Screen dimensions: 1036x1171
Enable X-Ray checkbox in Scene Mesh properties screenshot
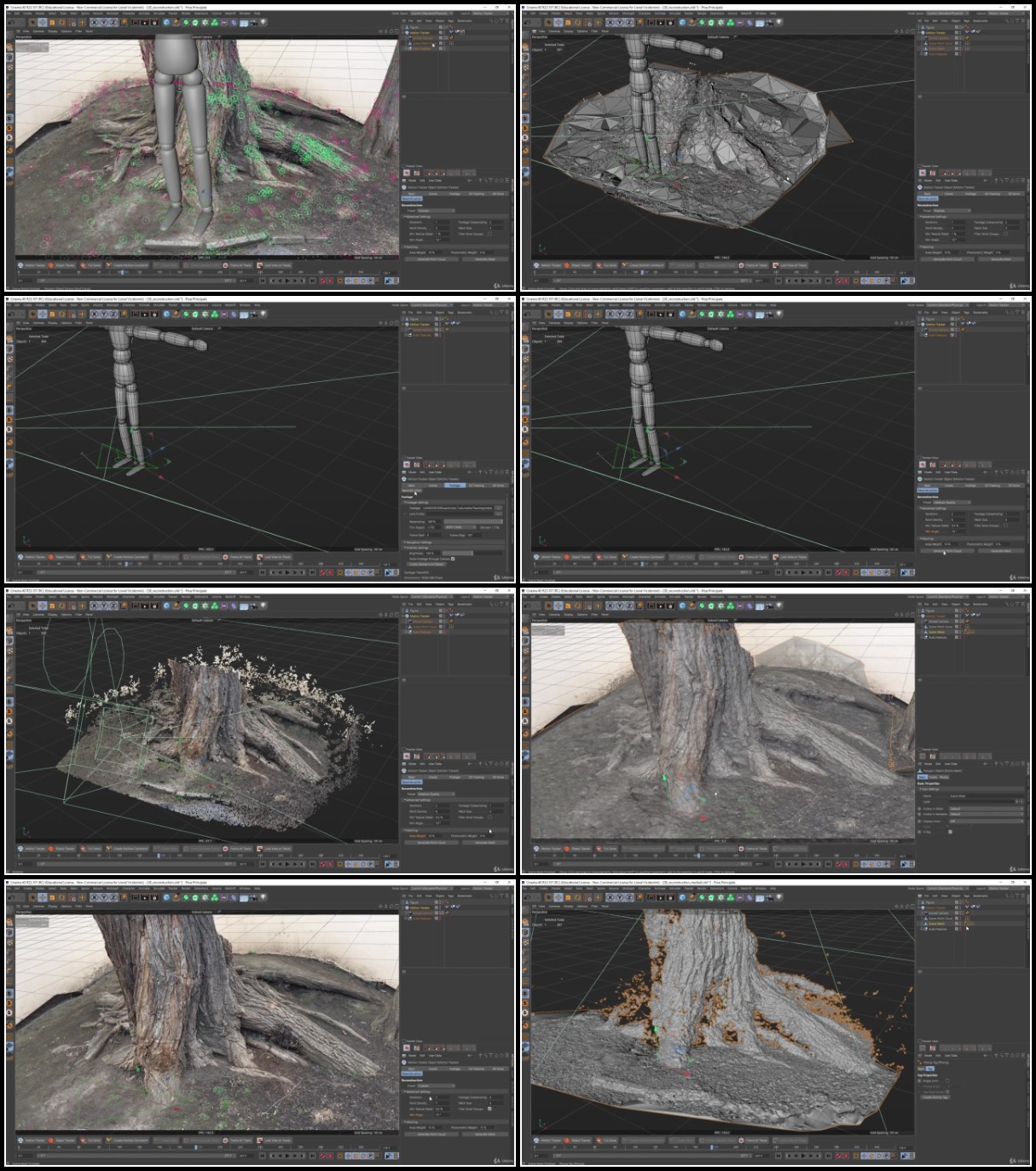coord(950,832)
